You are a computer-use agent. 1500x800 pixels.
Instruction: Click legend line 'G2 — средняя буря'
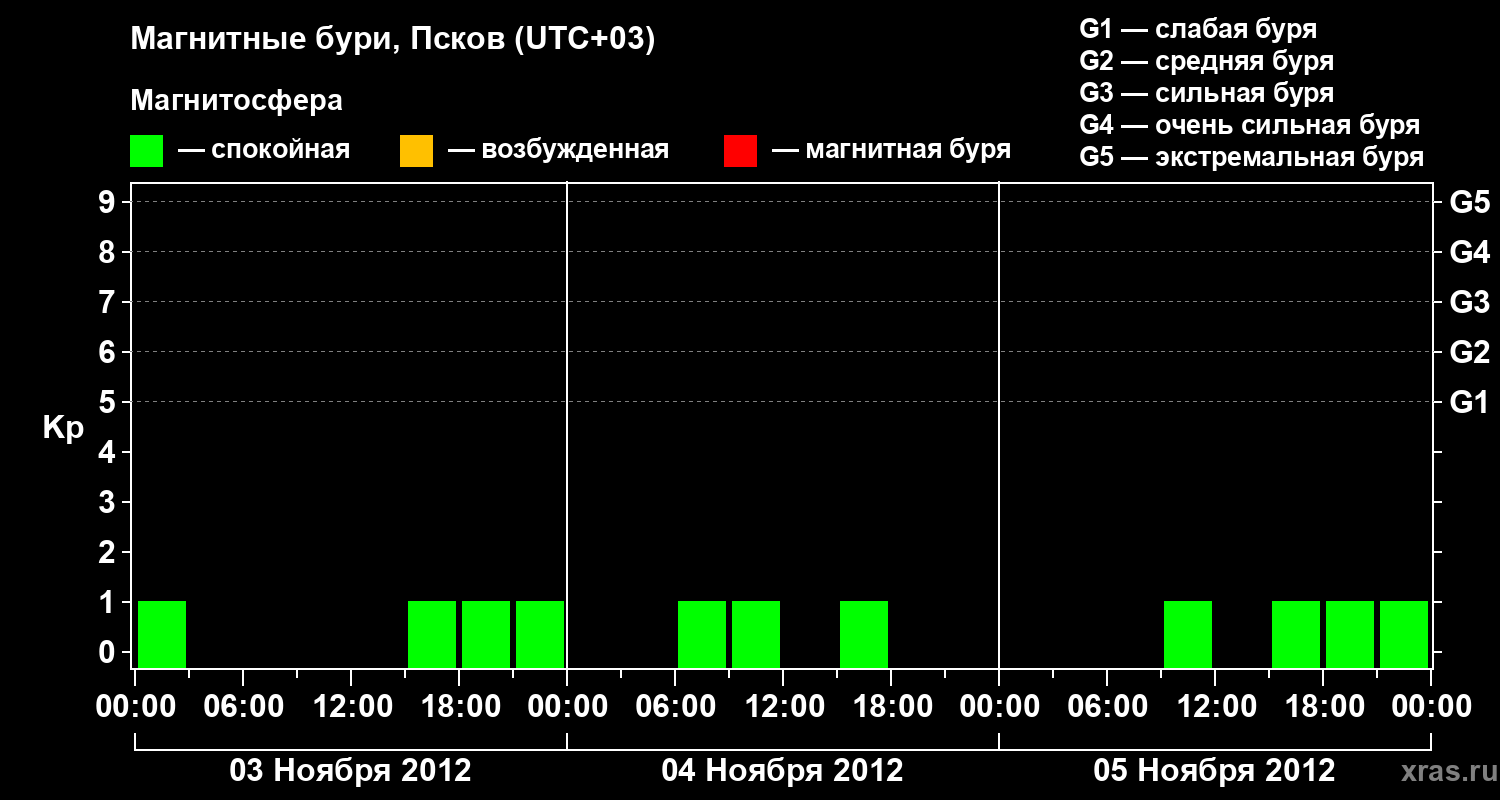1207,61
